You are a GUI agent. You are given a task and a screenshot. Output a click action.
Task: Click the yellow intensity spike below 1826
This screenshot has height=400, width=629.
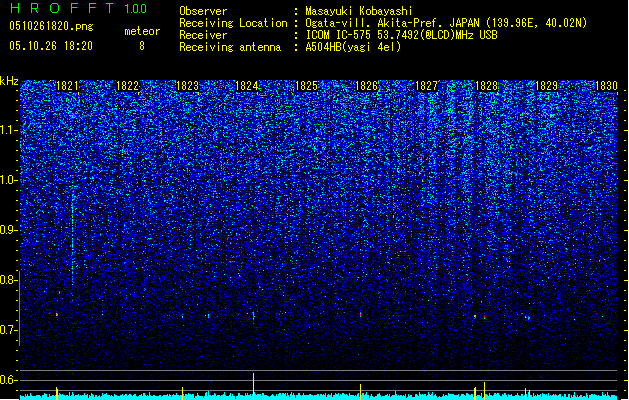(360, 392)
